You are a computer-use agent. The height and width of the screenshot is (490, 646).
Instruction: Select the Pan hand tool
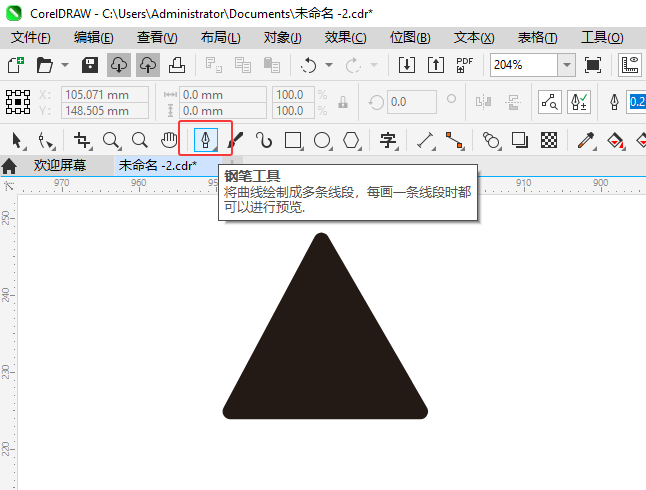click(x=169, y=141)
